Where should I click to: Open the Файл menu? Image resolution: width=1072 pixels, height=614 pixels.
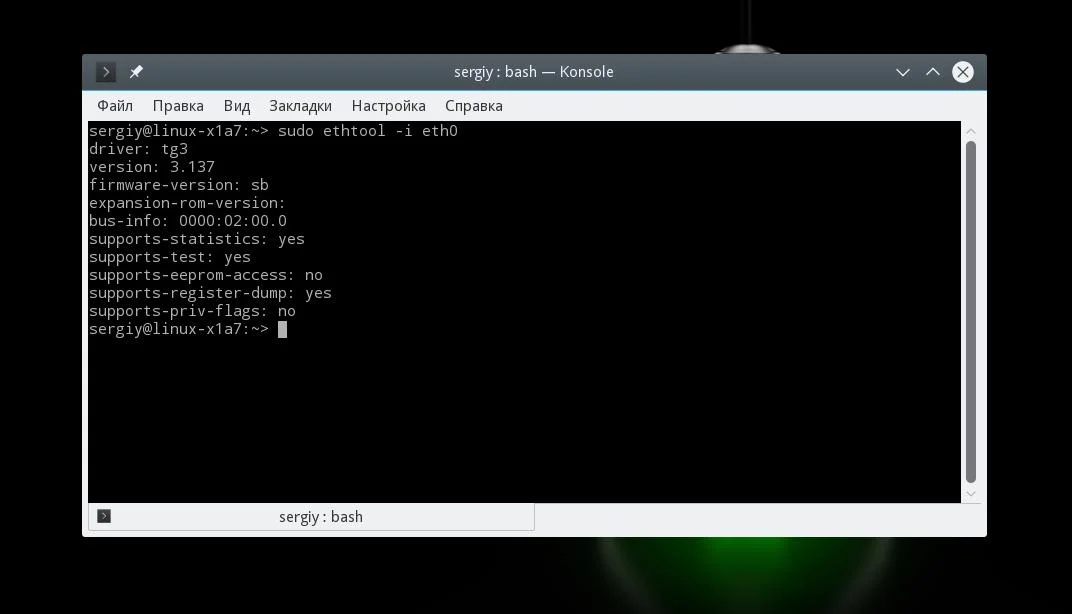tap(115, 106)
